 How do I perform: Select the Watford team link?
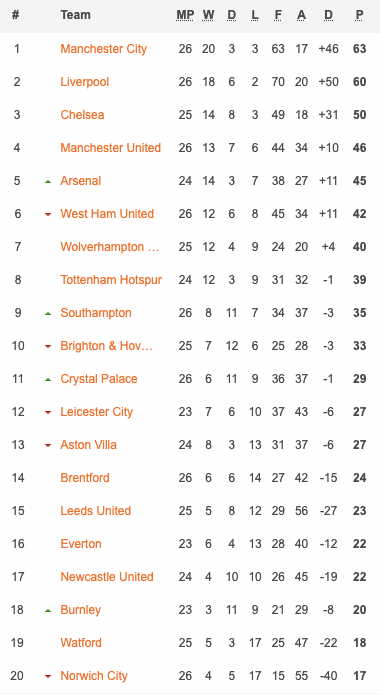81,643
